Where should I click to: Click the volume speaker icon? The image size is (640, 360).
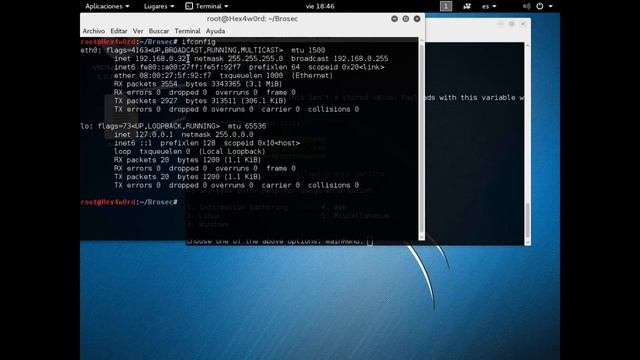click(x=527, y=6)
